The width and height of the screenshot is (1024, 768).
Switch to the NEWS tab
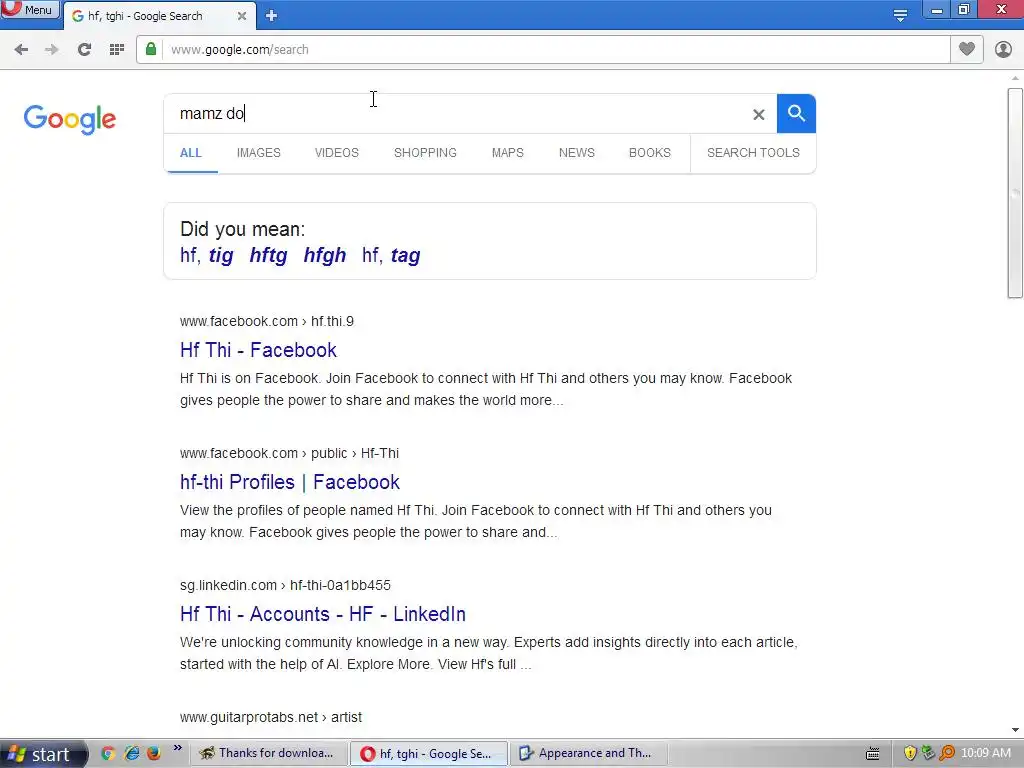pyautogui.click(x=577, y=153)
